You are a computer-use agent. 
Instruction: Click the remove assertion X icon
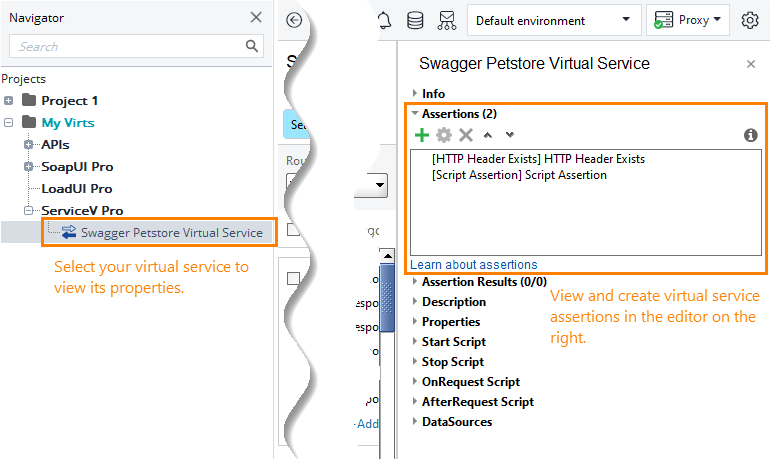click(x=466, y=135)
